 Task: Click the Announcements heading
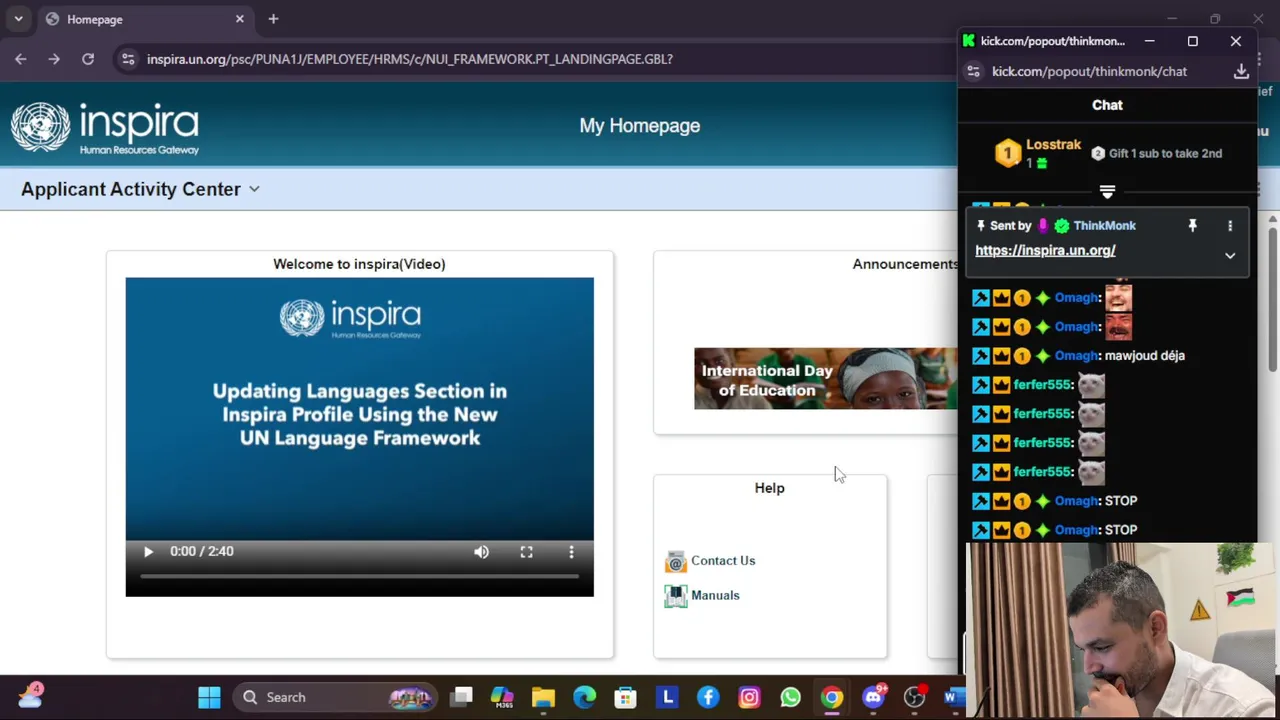tap(905, 264)
